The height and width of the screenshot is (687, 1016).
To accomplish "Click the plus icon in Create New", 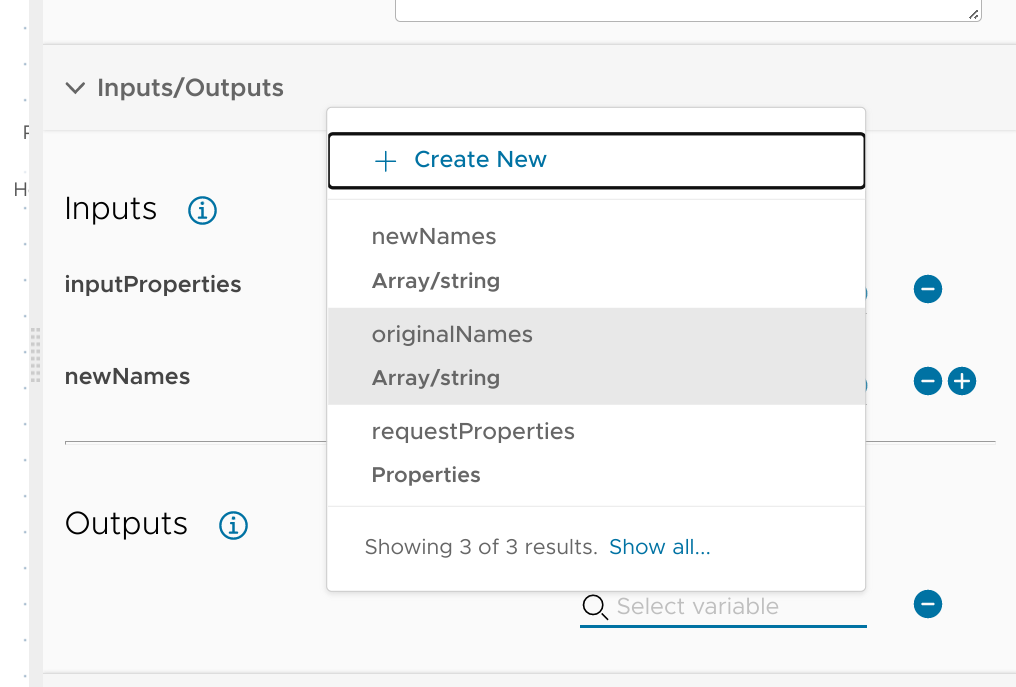I will (x=386, y=161).
